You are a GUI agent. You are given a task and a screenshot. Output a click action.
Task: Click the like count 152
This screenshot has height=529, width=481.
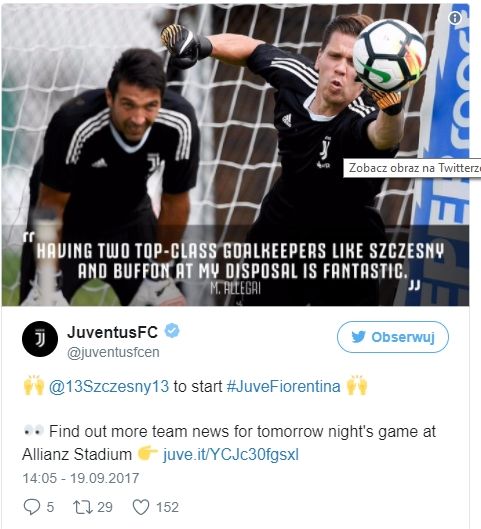pos(167,507)
